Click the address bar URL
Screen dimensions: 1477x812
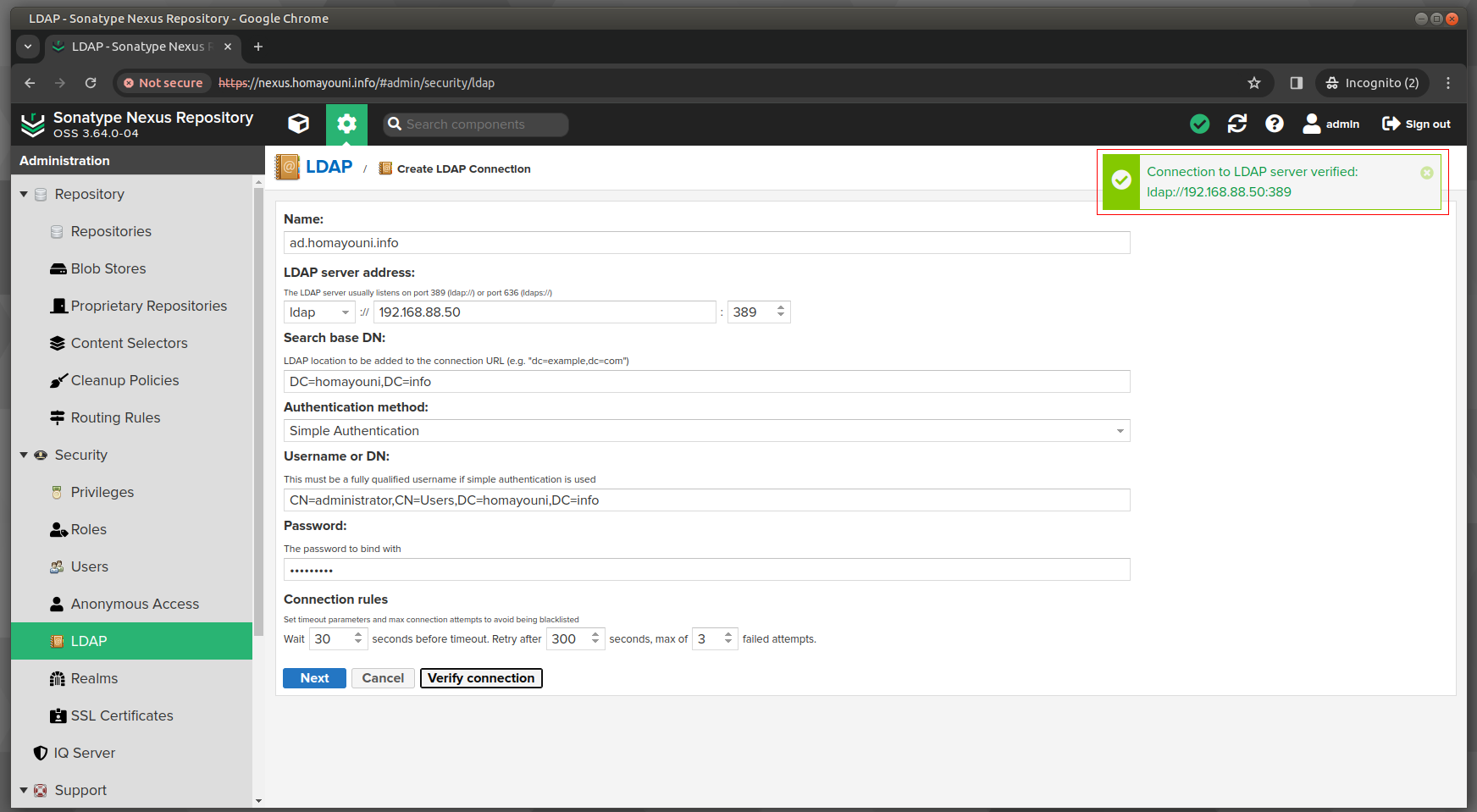357,83
